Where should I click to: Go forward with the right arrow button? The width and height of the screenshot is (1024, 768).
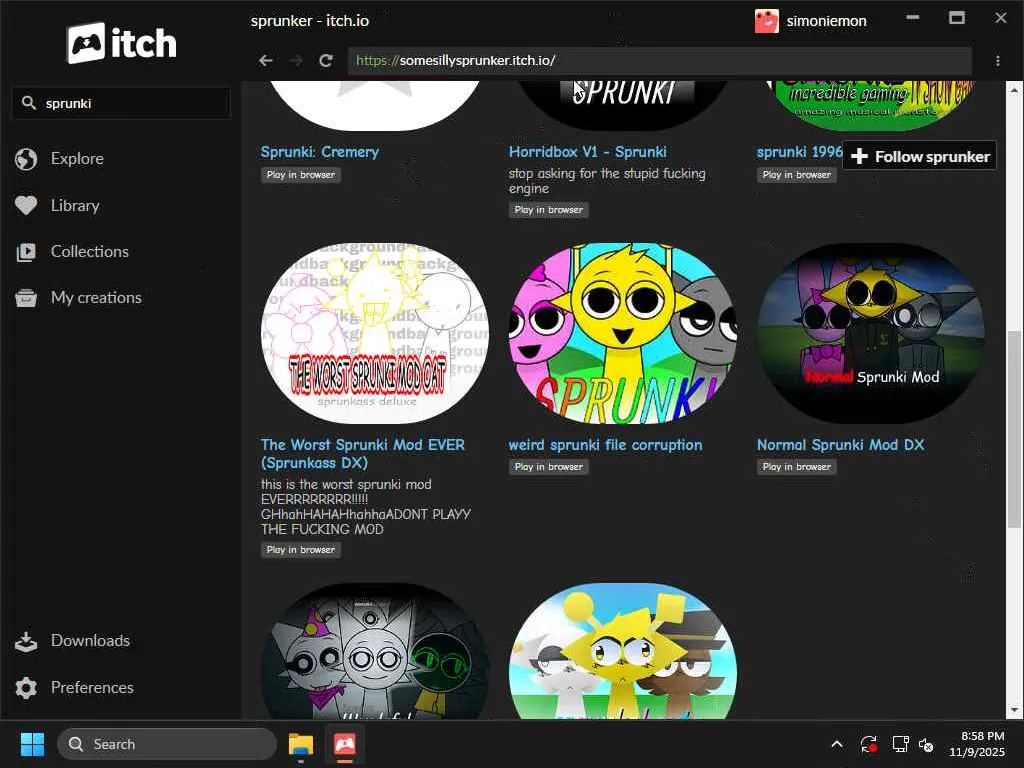(296, 61)
